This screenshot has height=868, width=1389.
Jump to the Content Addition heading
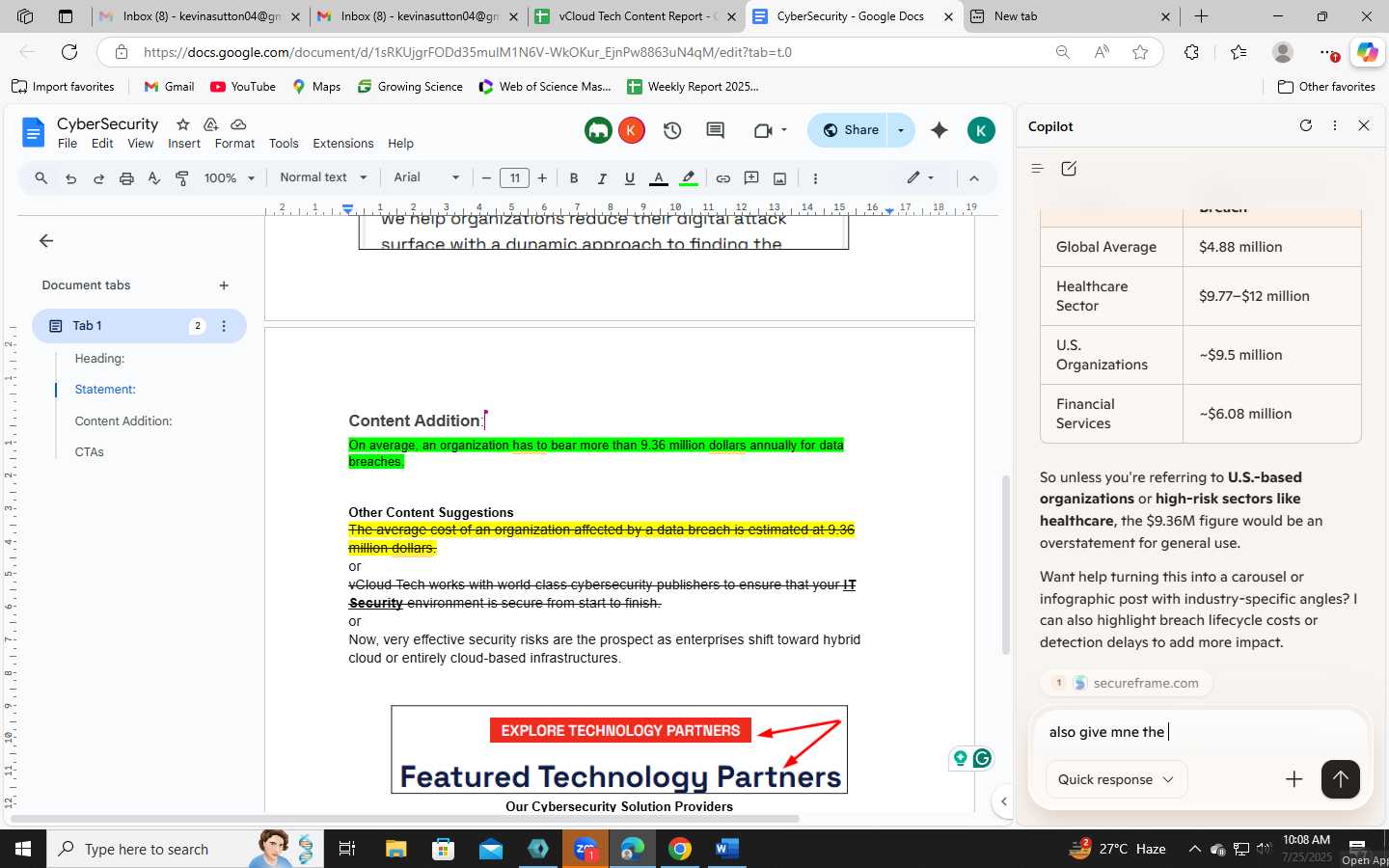click(123, 421)
